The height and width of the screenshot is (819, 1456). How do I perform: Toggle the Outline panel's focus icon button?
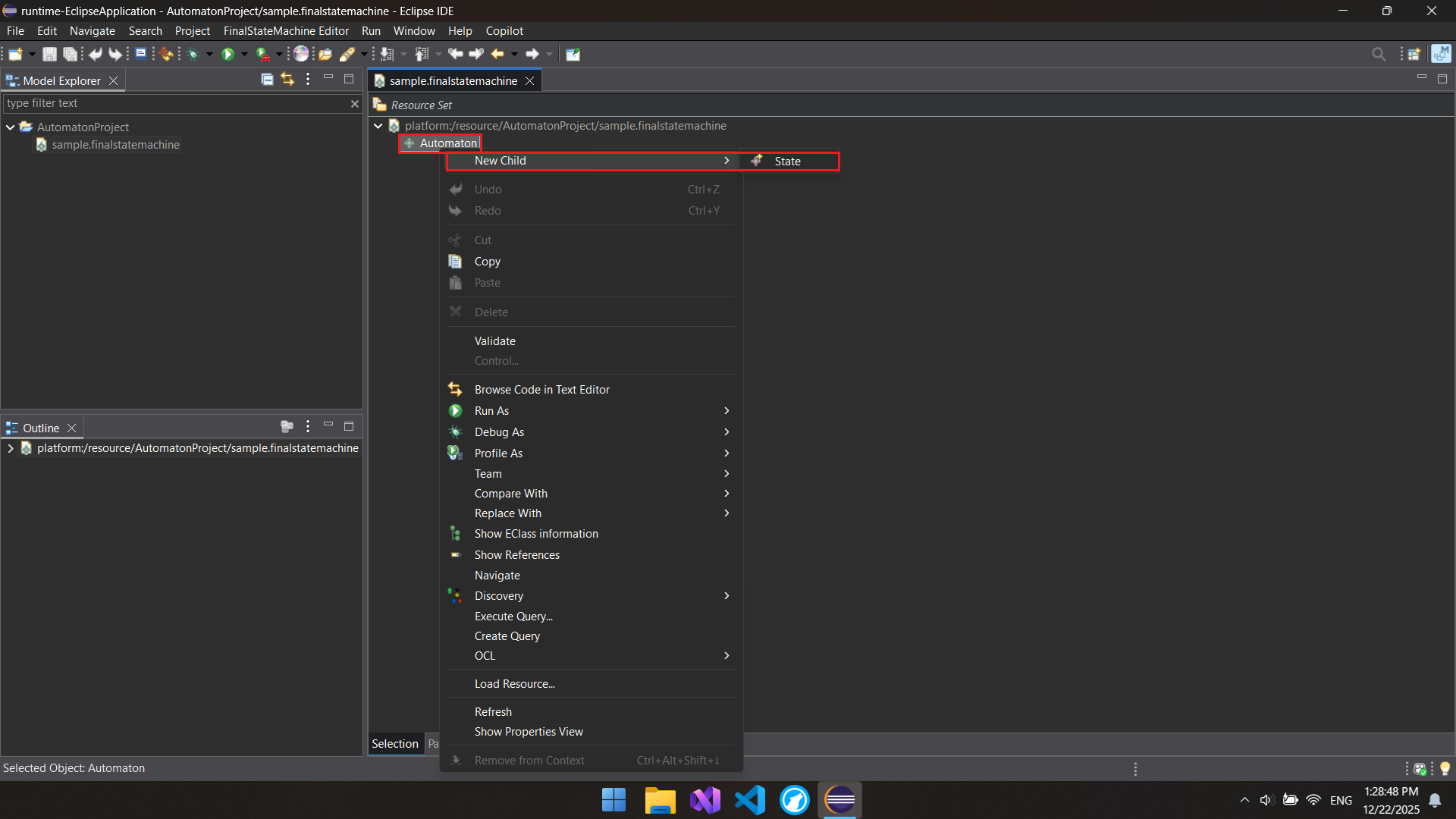(287, 427)
